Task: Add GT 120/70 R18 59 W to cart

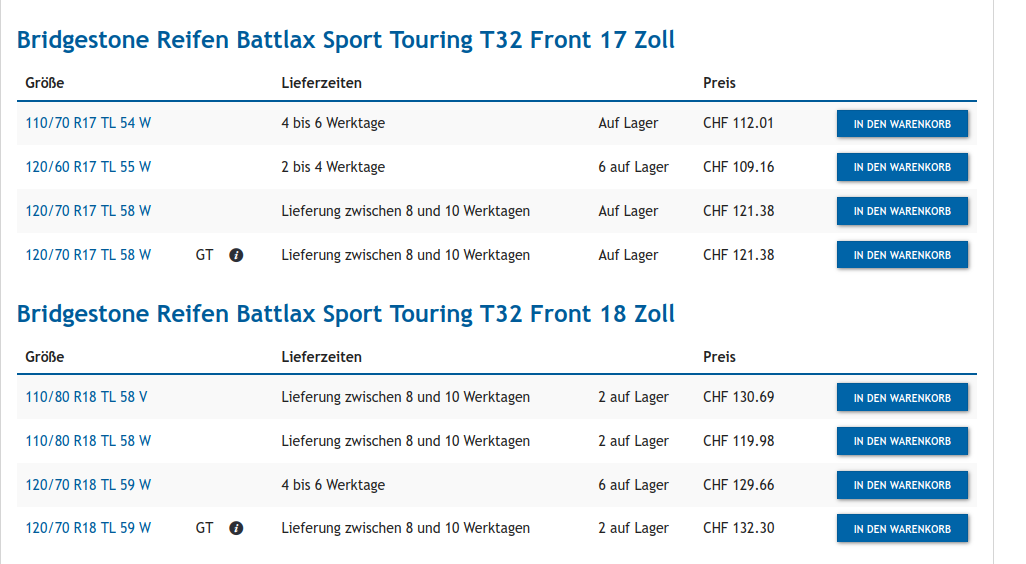Action: 902,529
